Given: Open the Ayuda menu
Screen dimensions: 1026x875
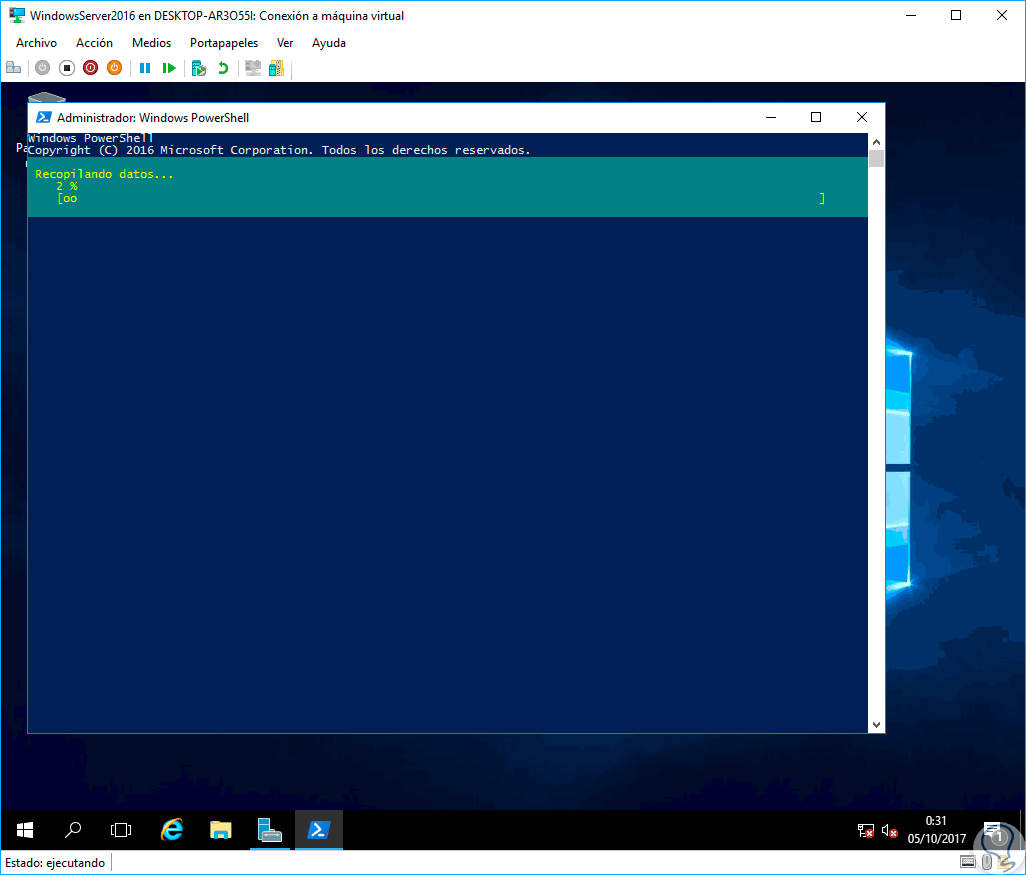Looking at the screenshot, I should 328,43.
